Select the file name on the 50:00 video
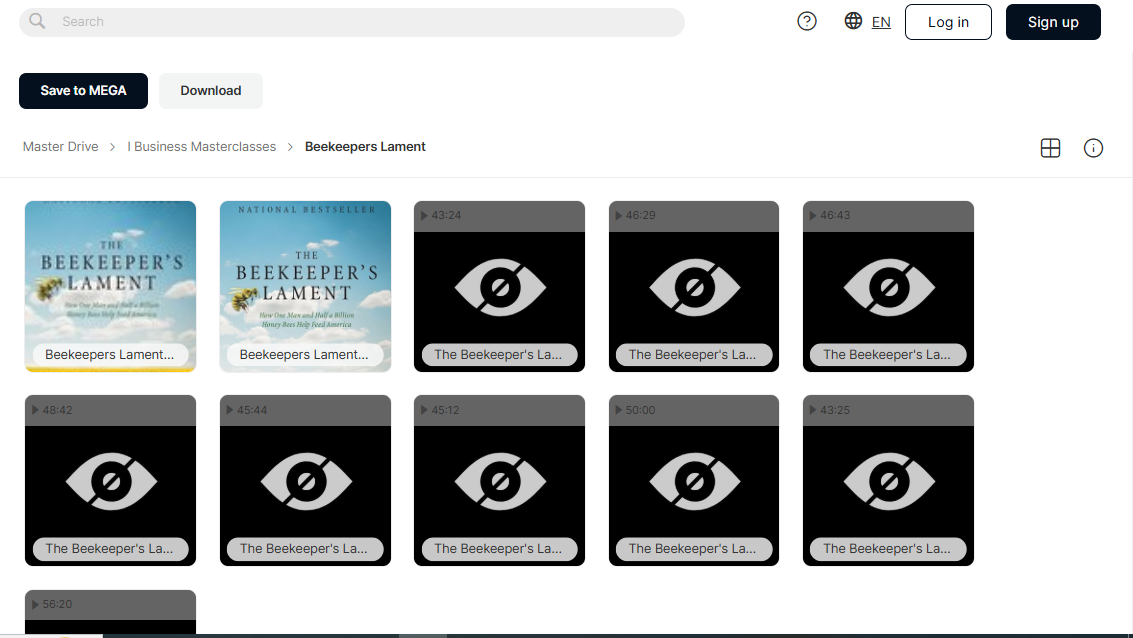Screen dimensions: 1133x638 tap(693, 549)
